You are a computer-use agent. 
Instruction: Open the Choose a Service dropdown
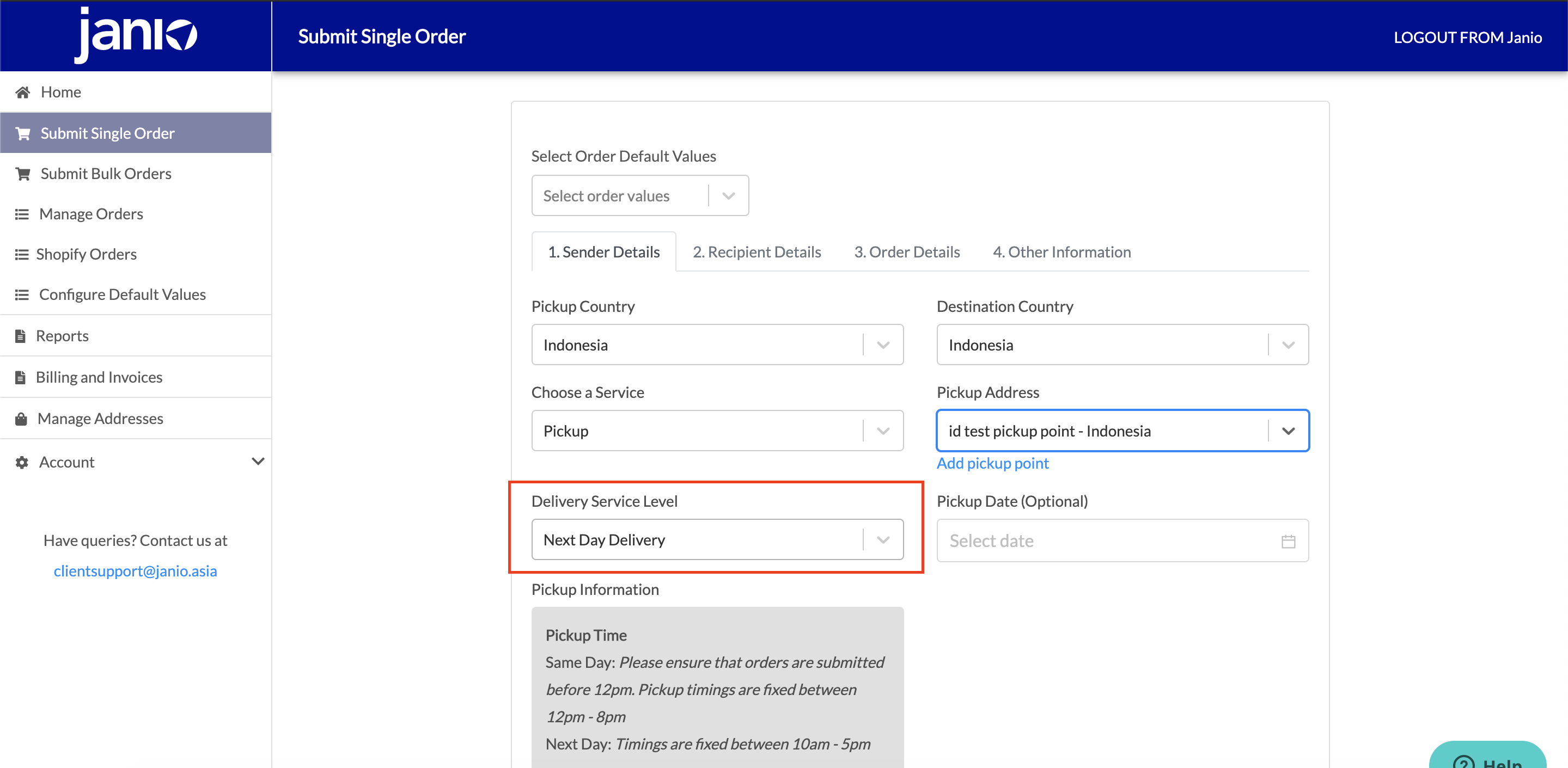(717, 431)
